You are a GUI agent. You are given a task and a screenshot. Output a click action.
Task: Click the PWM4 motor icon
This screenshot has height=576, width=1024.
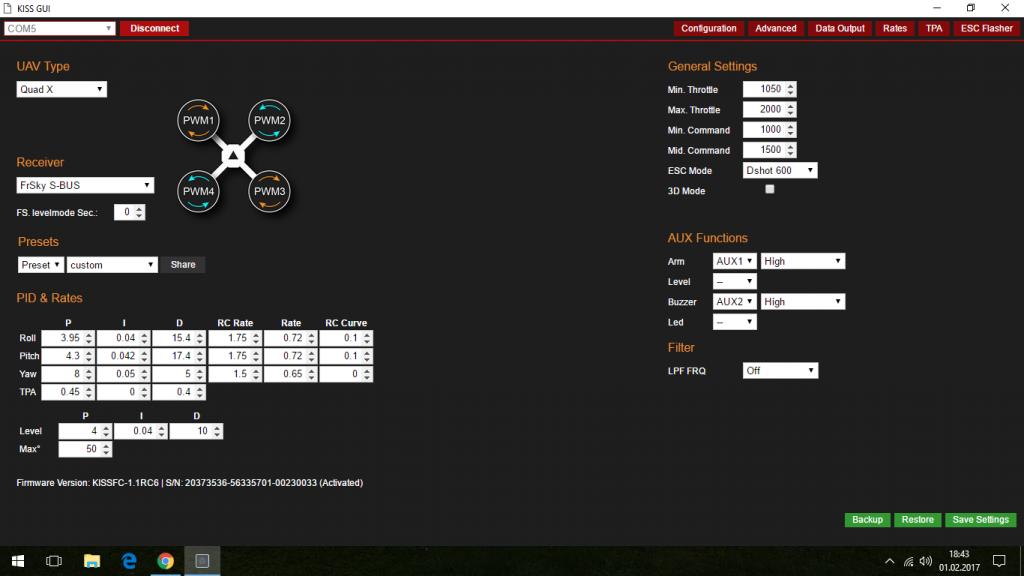pyautogui.click(x=198, y=191)
